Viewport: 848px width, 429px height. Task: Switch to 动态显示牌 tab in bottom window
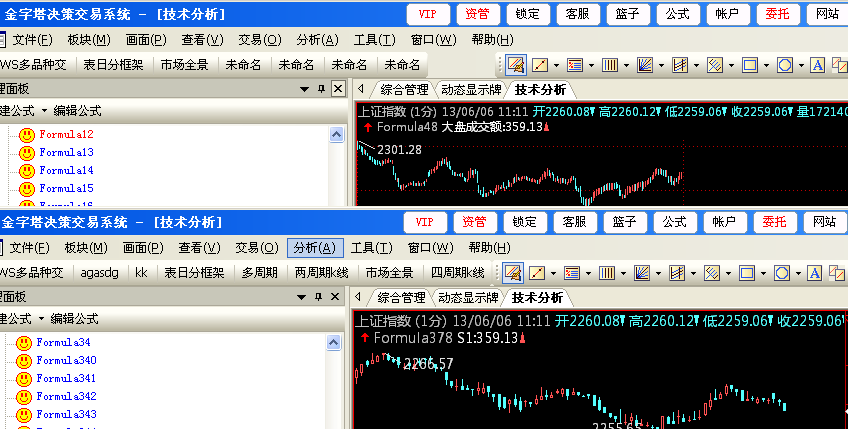point(468,298)
